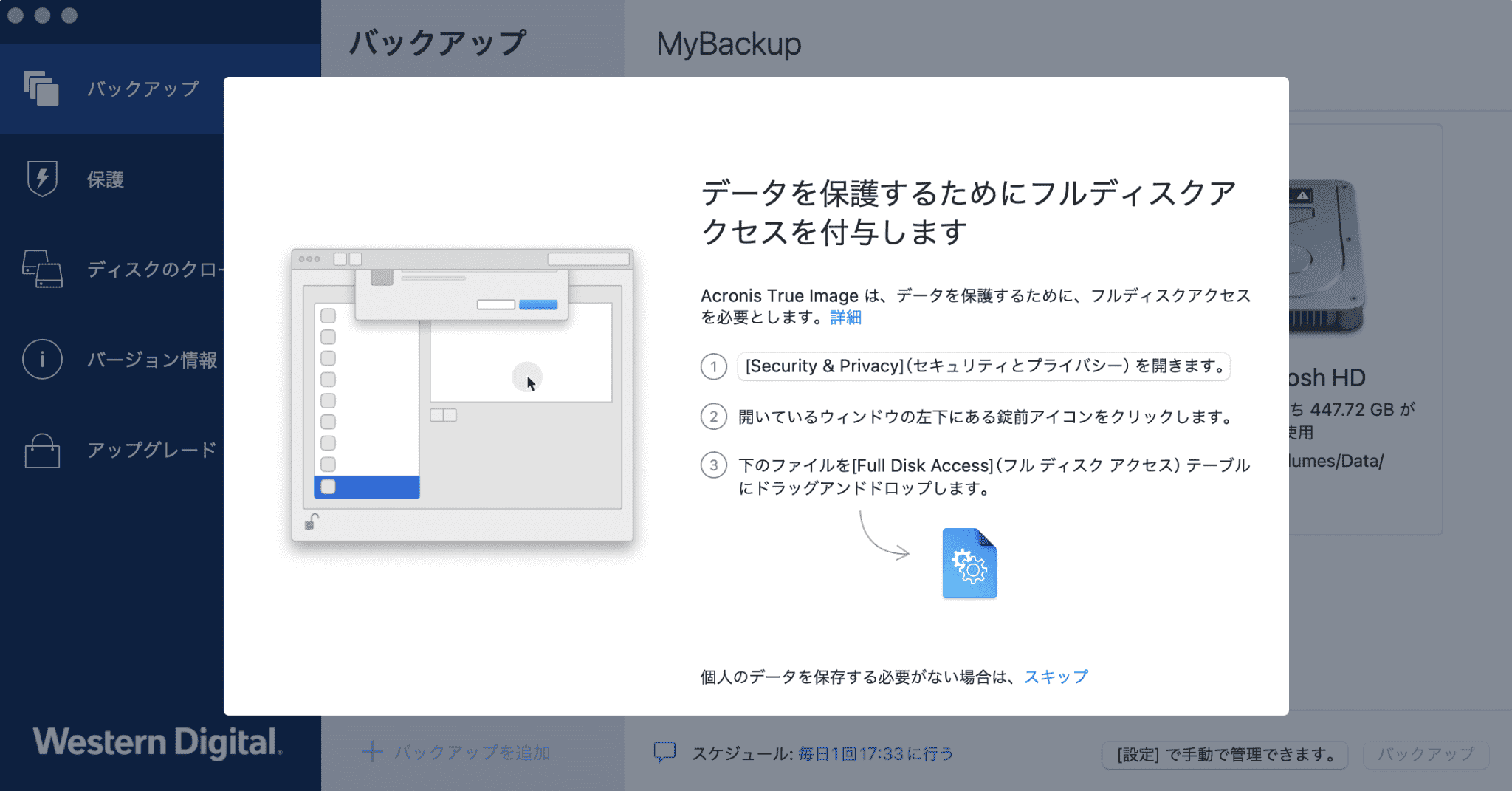
Task: Click the version info circle icon
Action: [42, 359]
